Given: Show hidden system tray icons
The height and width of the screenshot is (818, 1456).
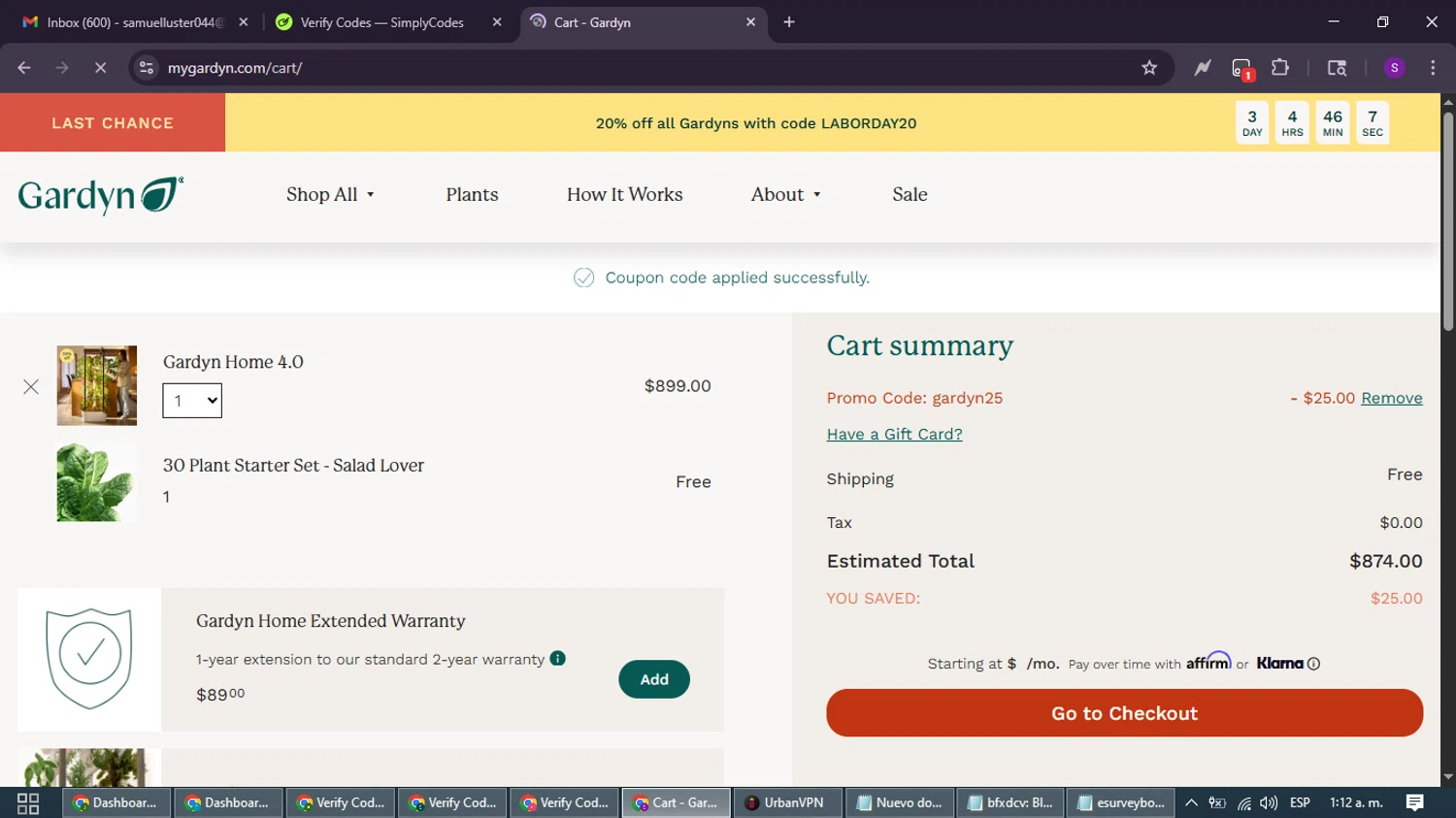Looking at the screenshot, I should click(x=1191, y=803).
